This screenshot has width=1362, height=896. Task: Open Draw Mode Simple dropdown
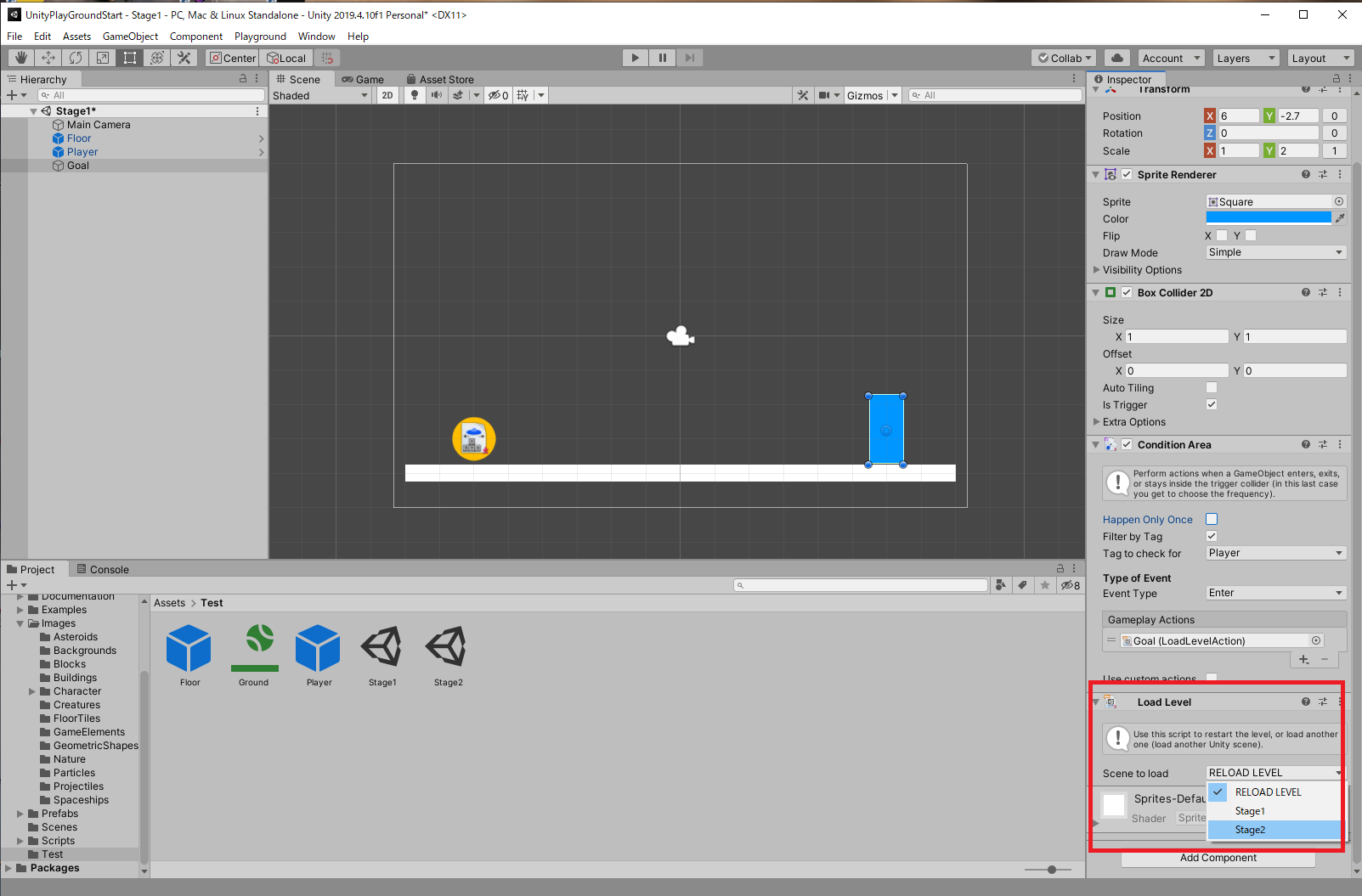(x=1276, y=252)
